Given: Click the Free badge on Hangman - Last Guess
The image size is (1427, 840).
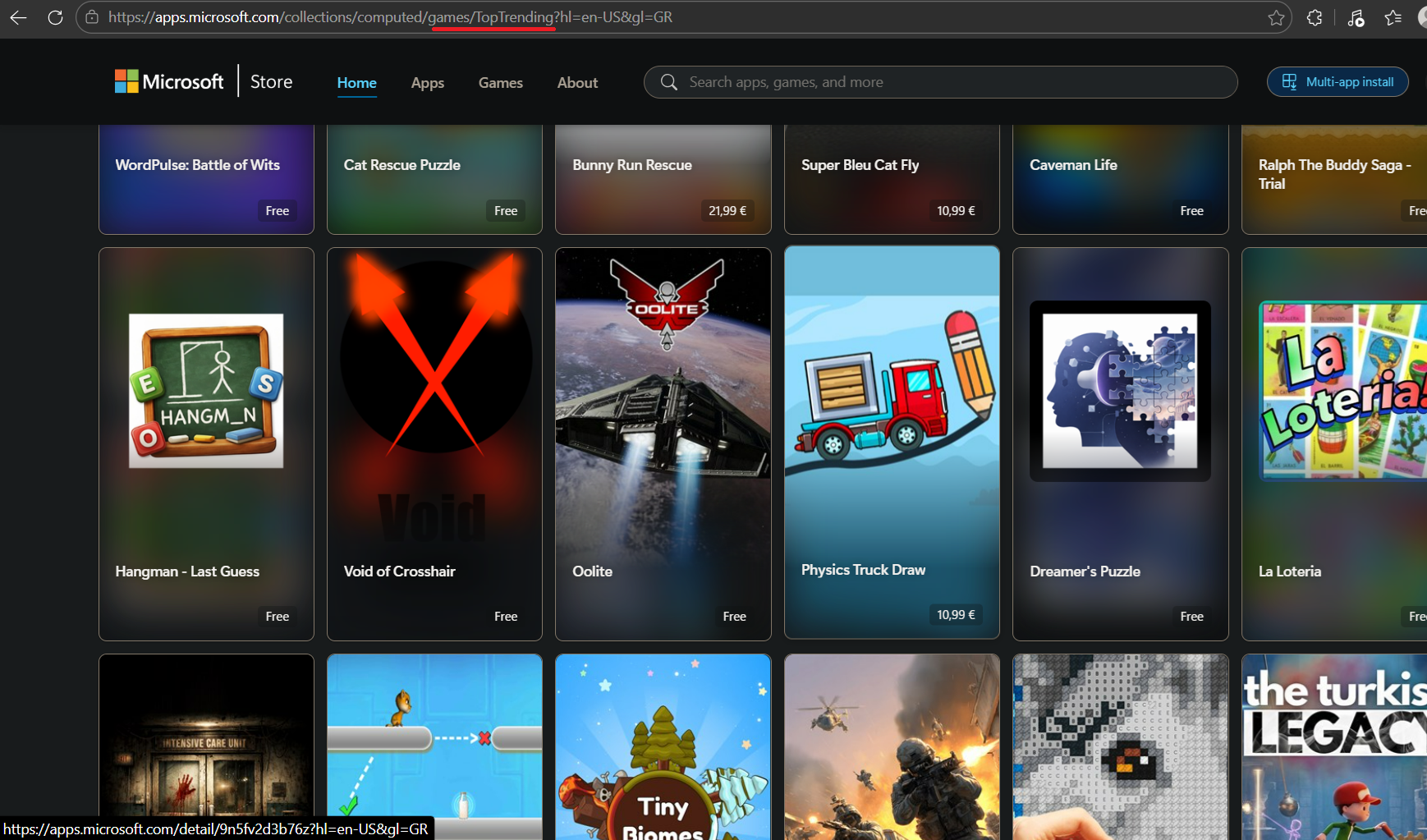Looking at the screenshot, I should point(278,617).
